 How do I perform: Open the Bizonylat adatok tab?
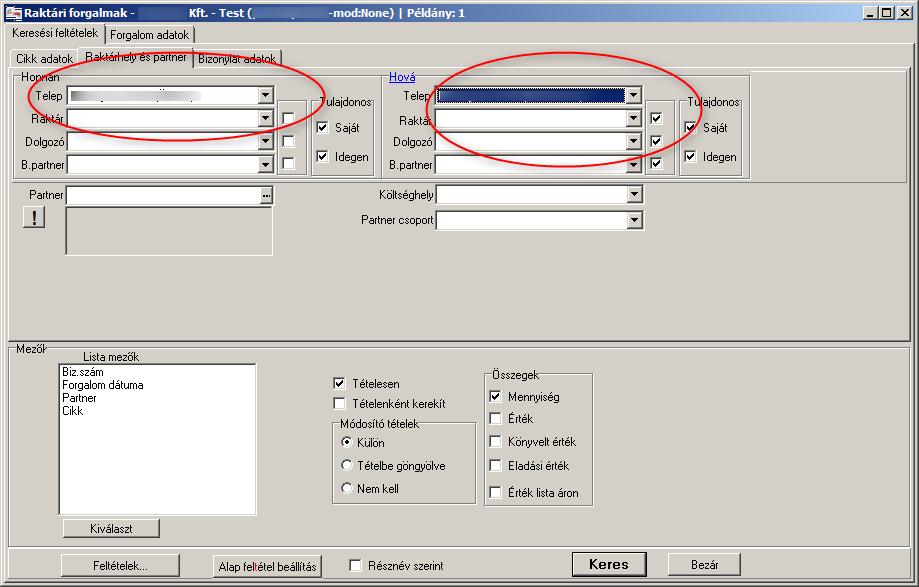pyautogui.click(x=237, y=59)
